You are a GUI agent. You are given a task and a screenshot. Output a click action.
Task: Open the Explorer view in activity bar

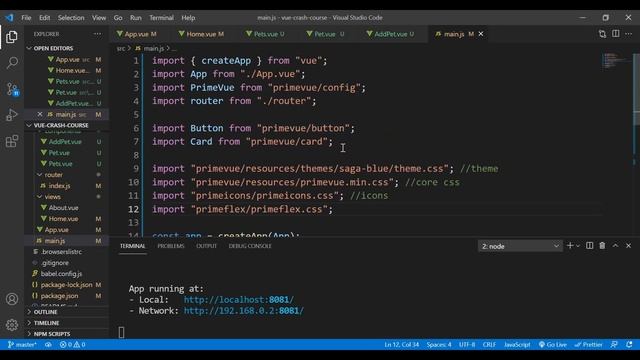[12, 37]
